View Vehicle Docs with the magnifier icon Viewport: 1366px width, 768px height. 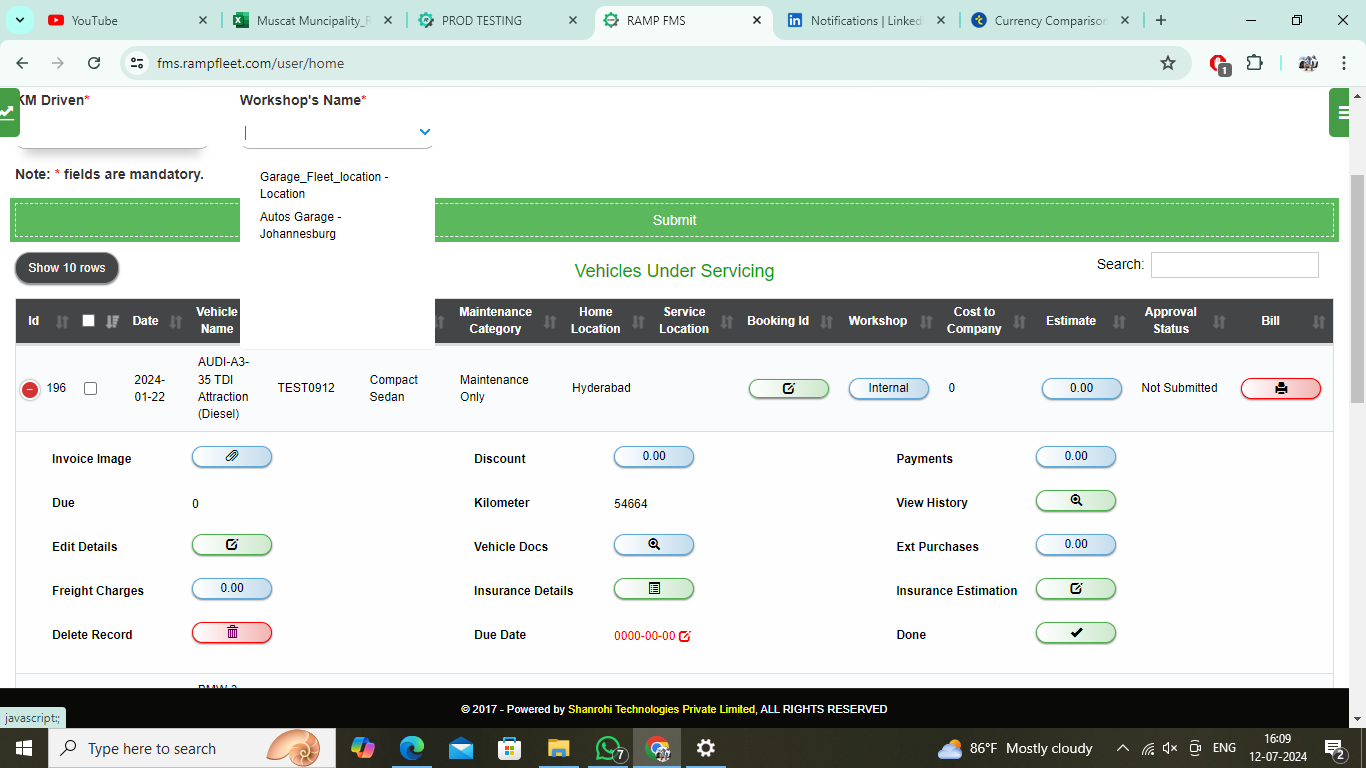[653, 544]
